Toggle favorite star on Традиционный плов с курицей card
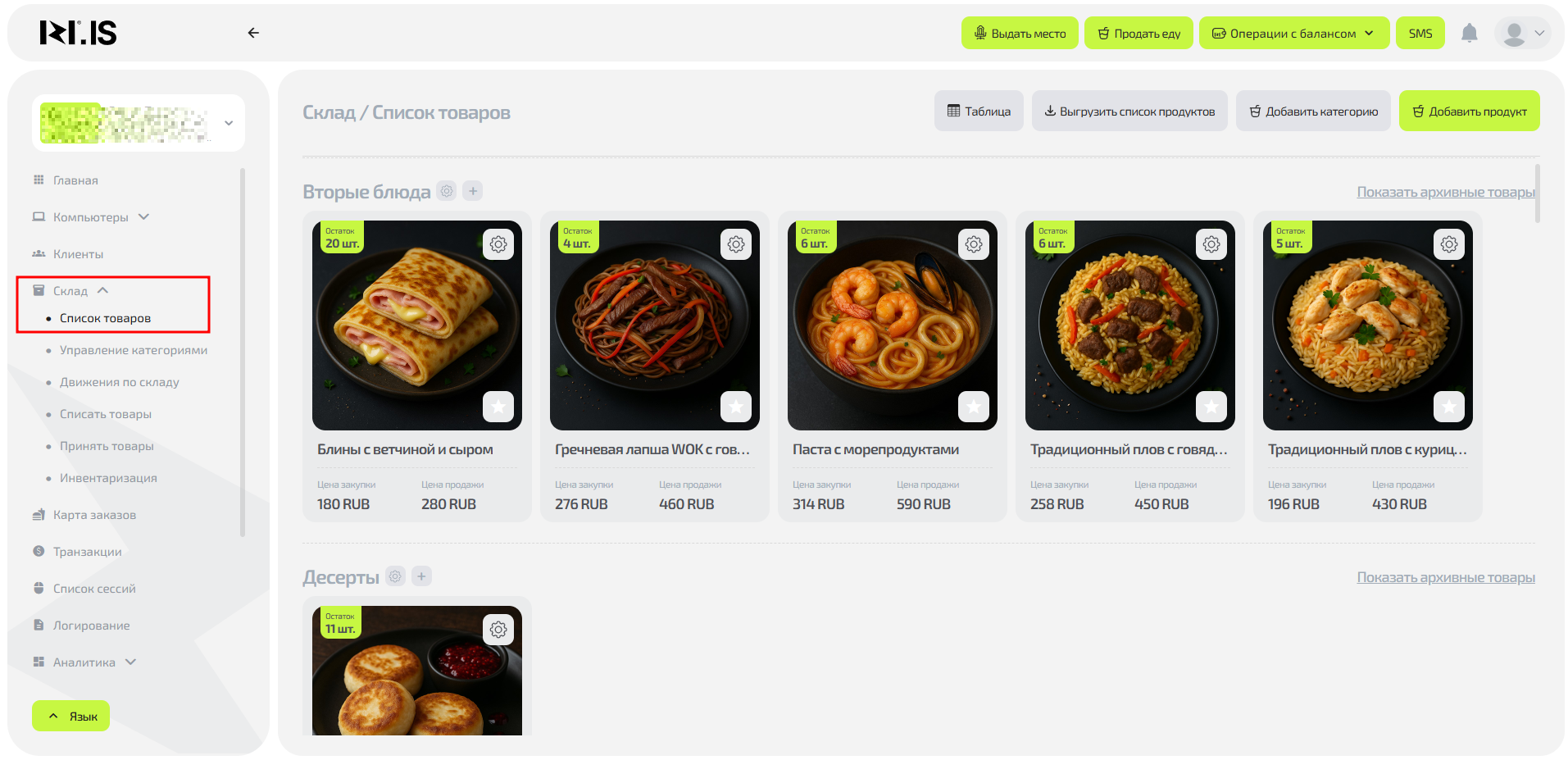The image size is (1568, 760). (1449, 407)
